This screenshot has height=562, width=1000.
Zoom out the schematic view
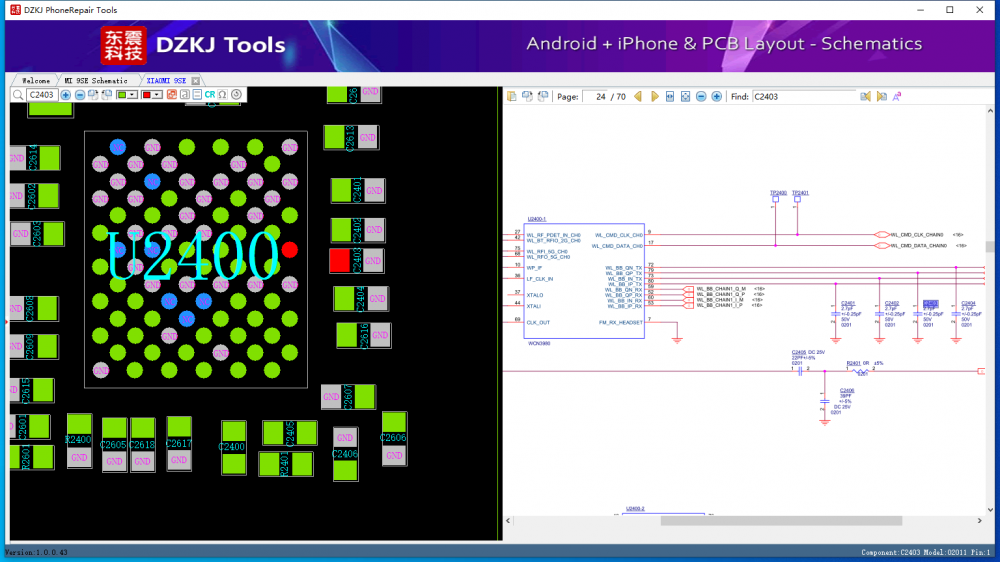pos(701,97)
